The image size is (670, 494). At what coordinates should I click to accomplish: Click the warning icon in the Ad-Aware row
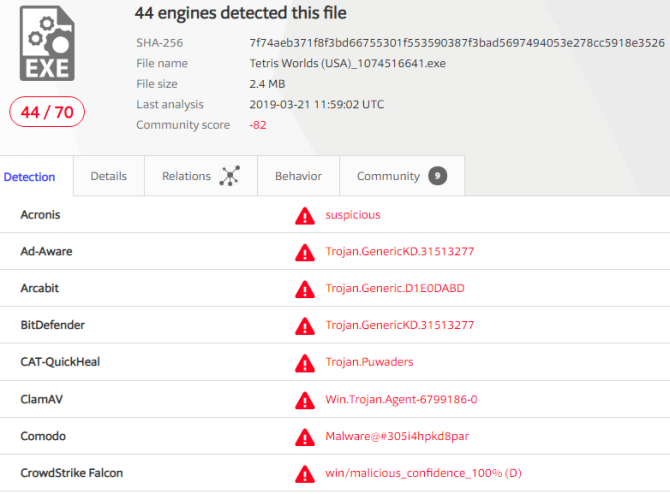(304, 252)
